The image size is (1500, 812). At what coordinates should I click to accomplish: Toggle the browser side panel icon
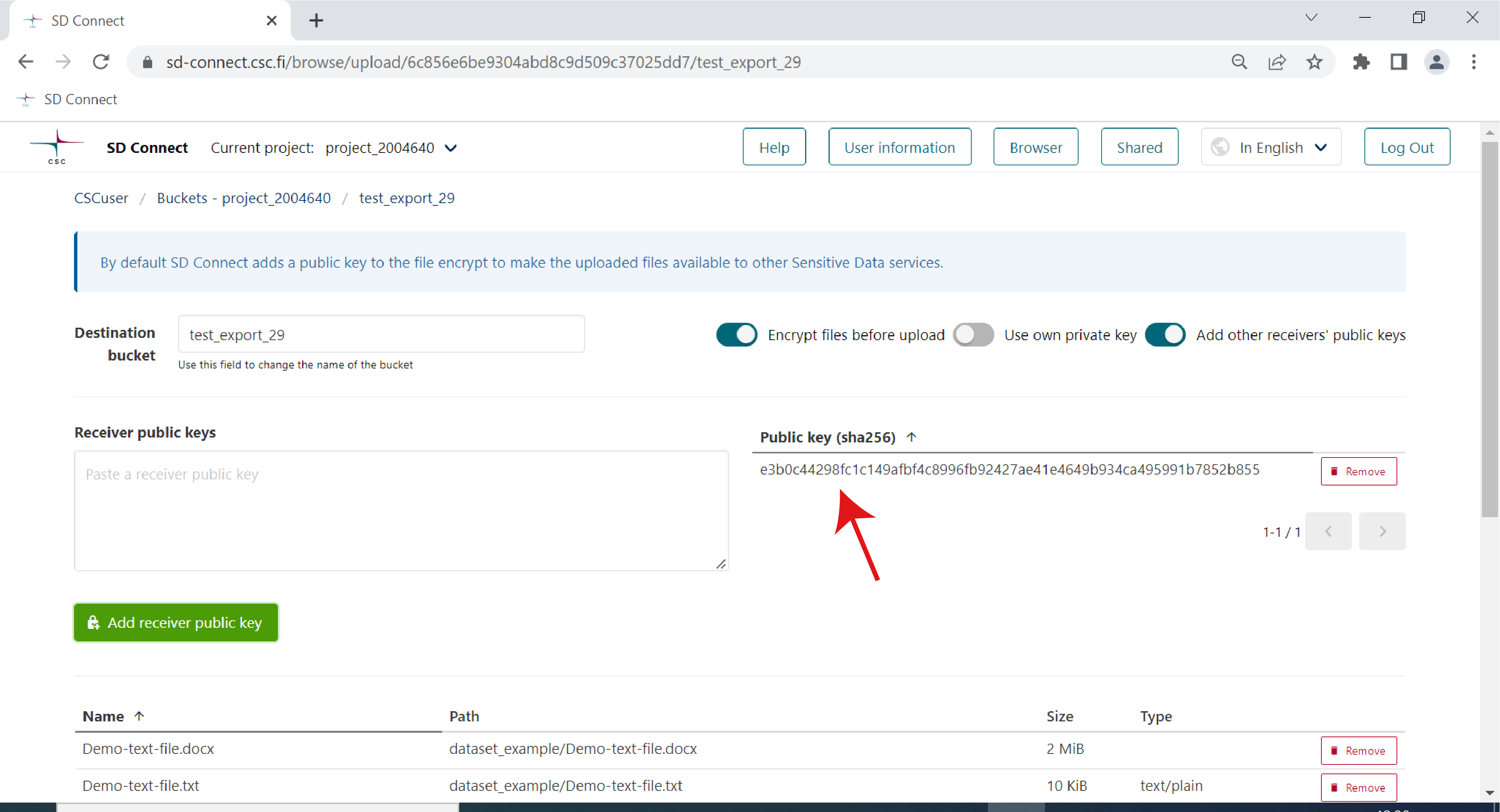[x=1399, y=62]
